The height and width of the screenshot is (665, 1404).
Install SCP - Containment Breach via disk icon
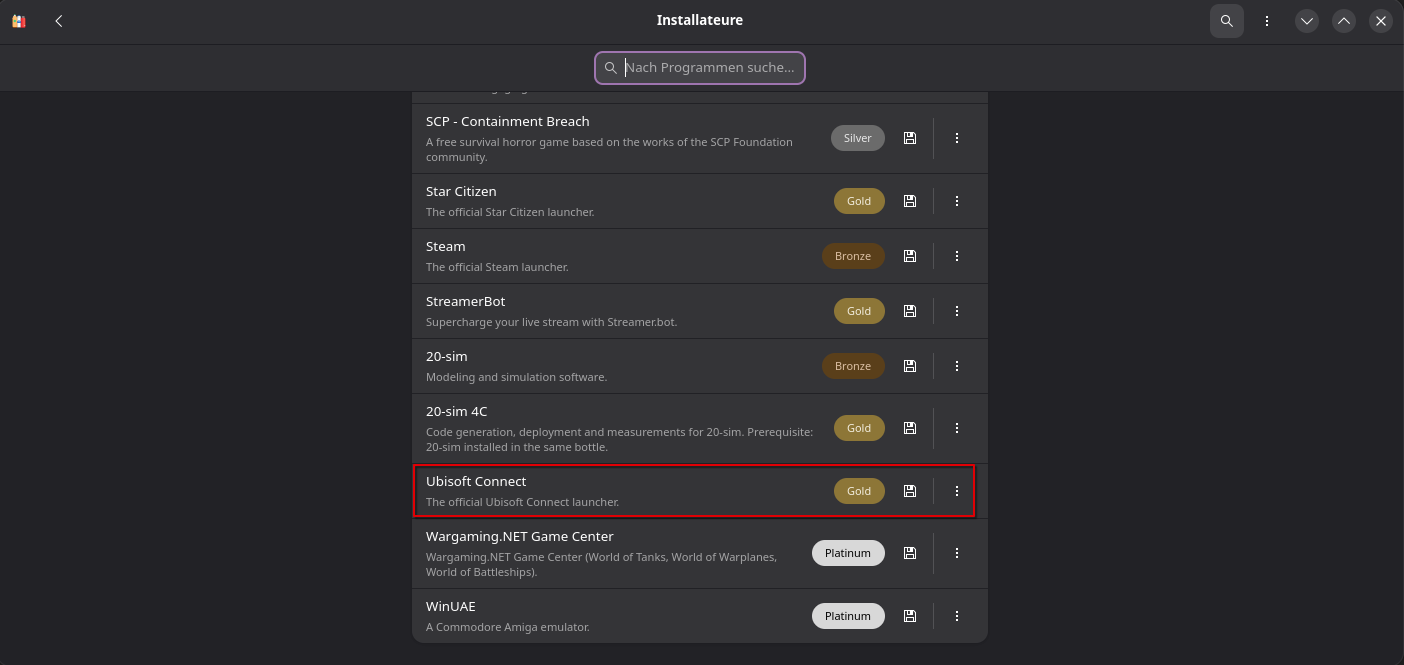(910, 138)
